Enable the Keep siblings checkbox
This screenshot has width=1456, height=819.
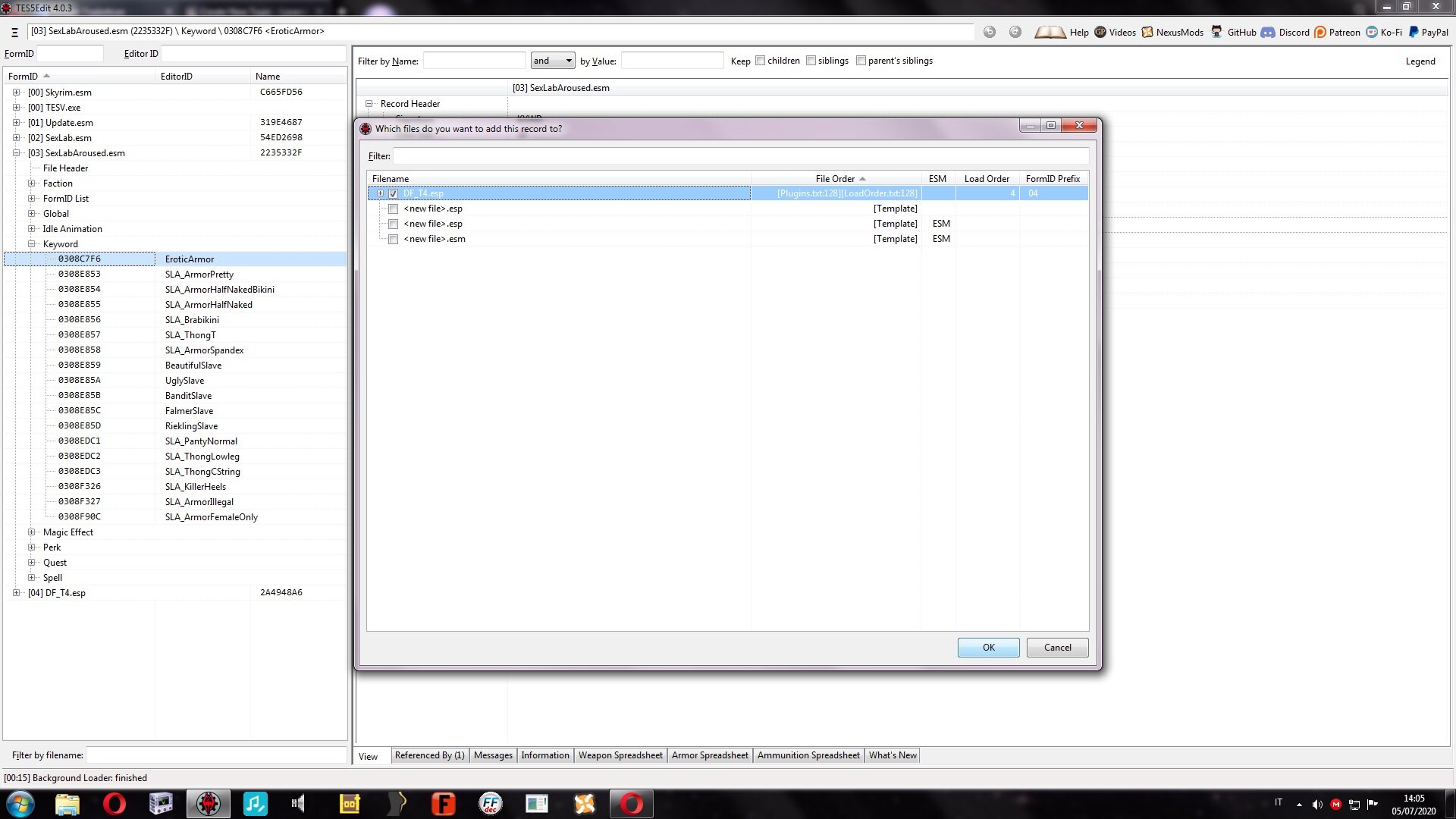[811, 61]
